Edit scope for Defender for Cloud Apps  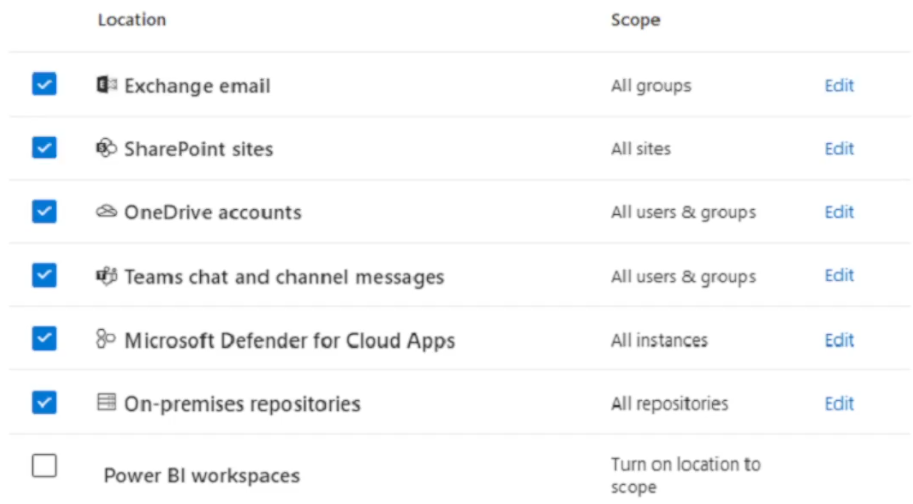pyautogui.click(x=838, y=340)
